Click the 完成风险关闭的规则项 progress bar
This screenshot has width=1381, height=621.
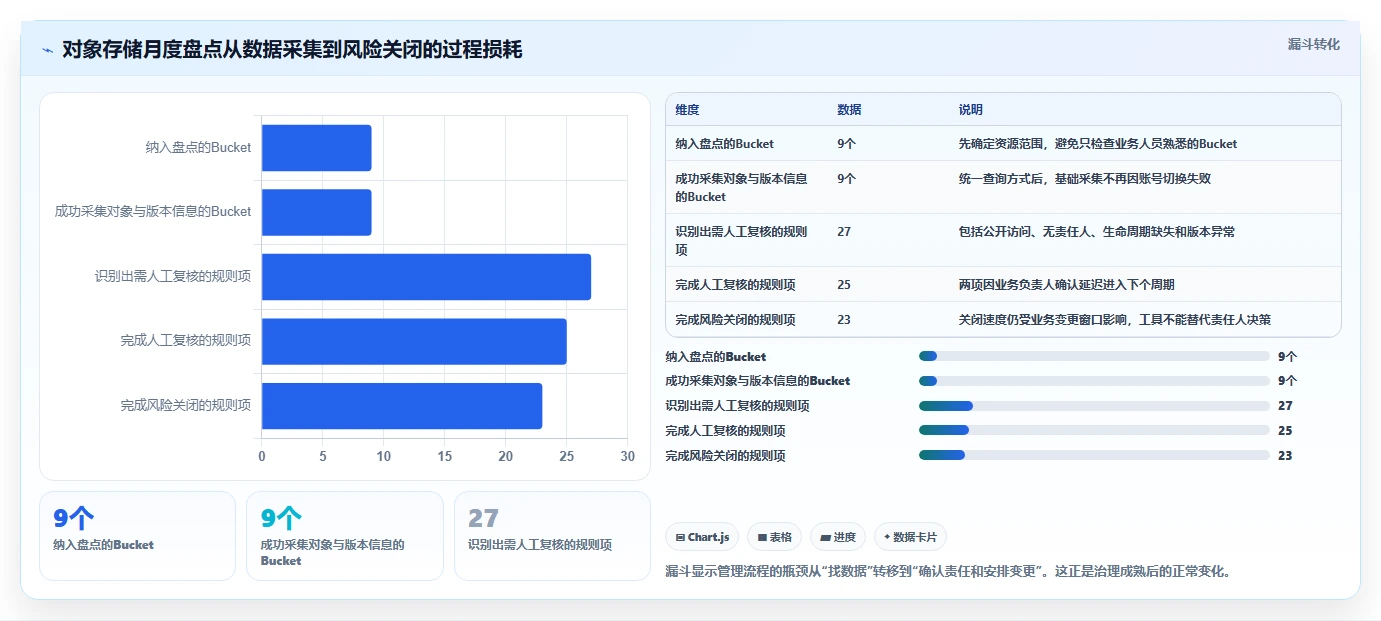(1094, 455)
